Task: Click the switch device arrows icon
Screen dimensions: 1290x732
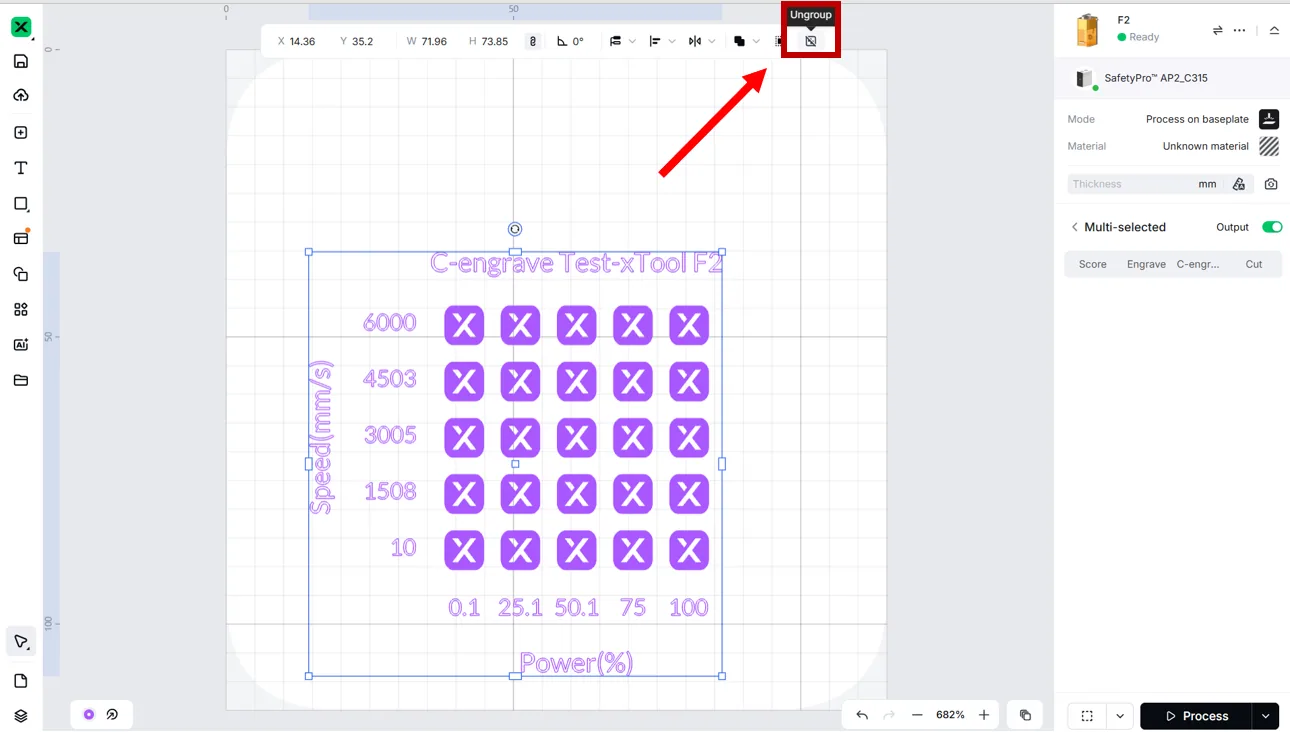Action: (x=1217, y=30)
